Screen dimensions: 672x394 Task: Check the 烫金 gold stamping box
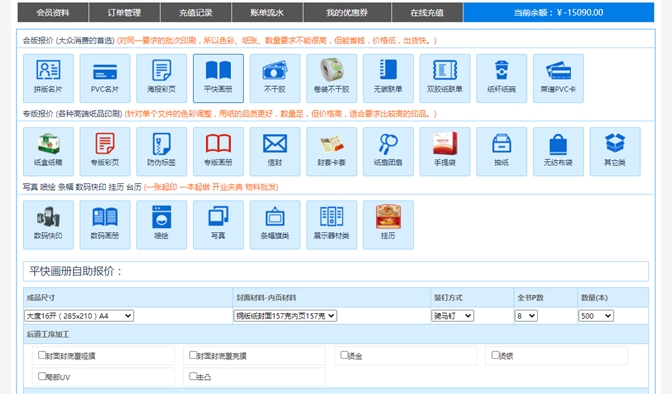tap(344, 355)
